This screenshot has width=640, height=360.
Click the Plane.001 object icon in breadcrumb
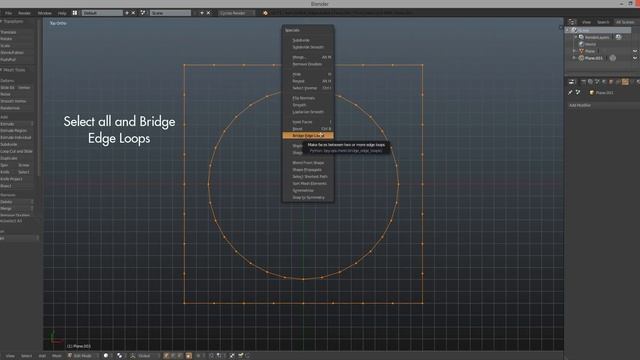tap(592, 93)
